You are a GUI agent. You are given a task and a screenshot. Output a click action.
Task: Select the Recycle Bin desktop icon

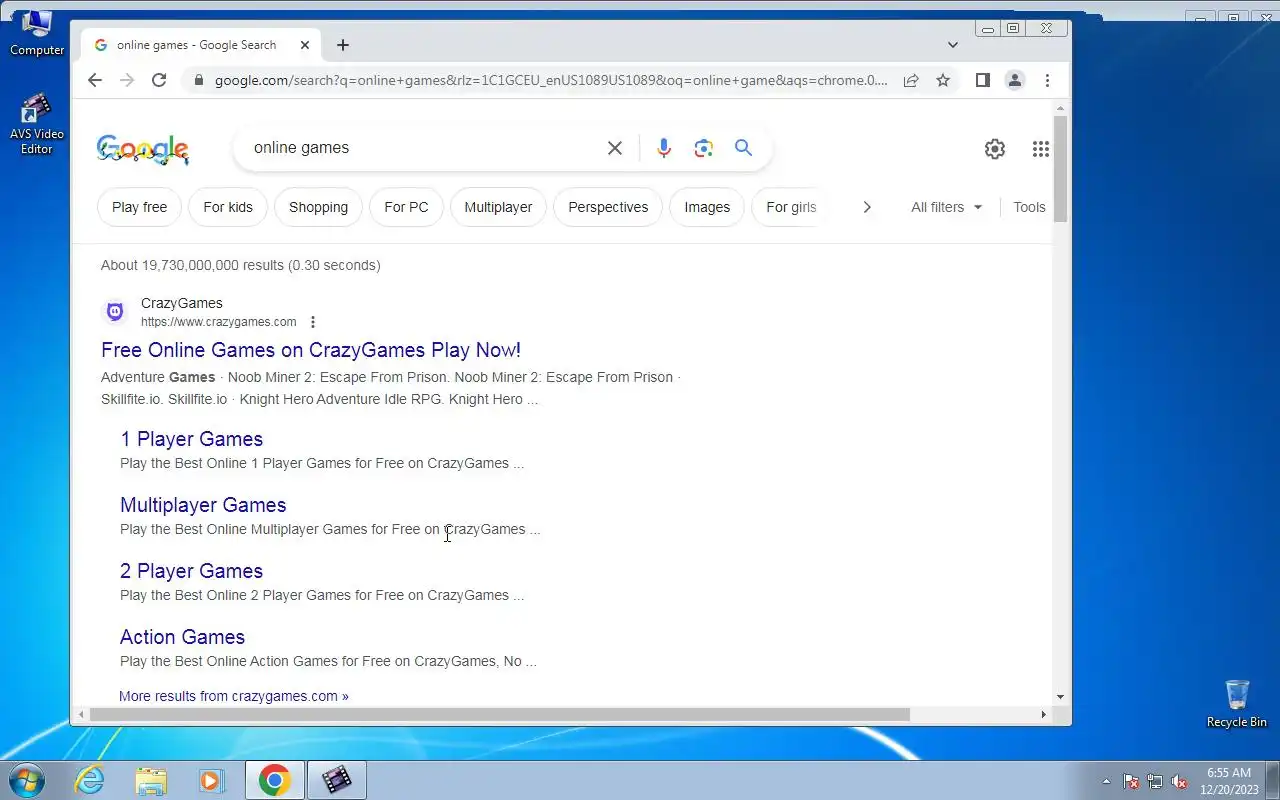pos(1237,704)
